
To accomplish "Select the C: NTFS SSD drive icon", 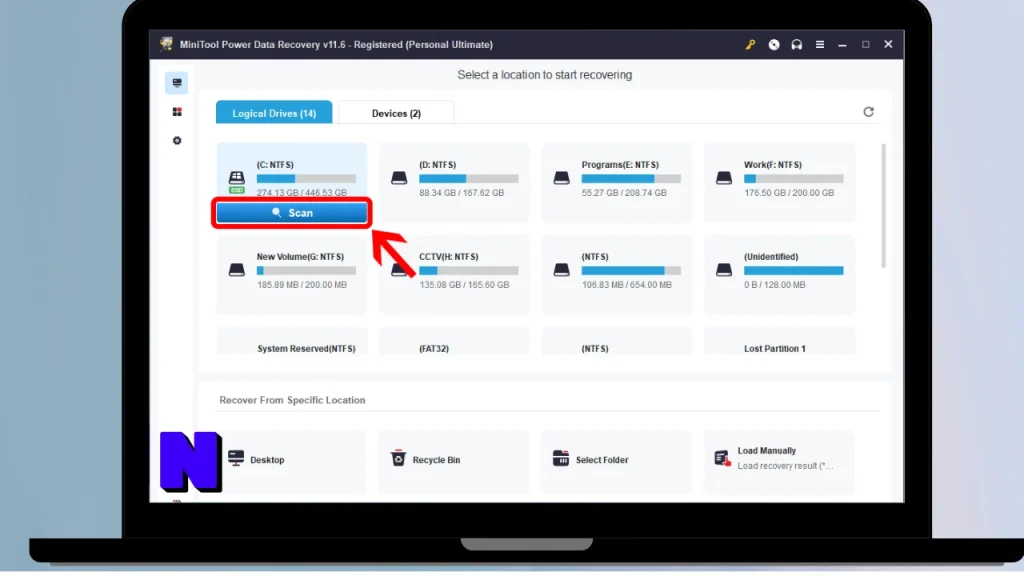I will [236, 181].
